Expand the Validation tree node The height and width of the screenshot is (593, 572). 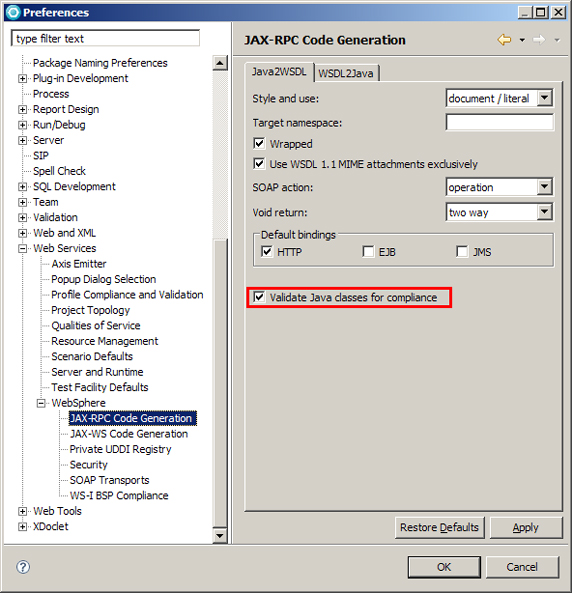click(x=22, y=217)
